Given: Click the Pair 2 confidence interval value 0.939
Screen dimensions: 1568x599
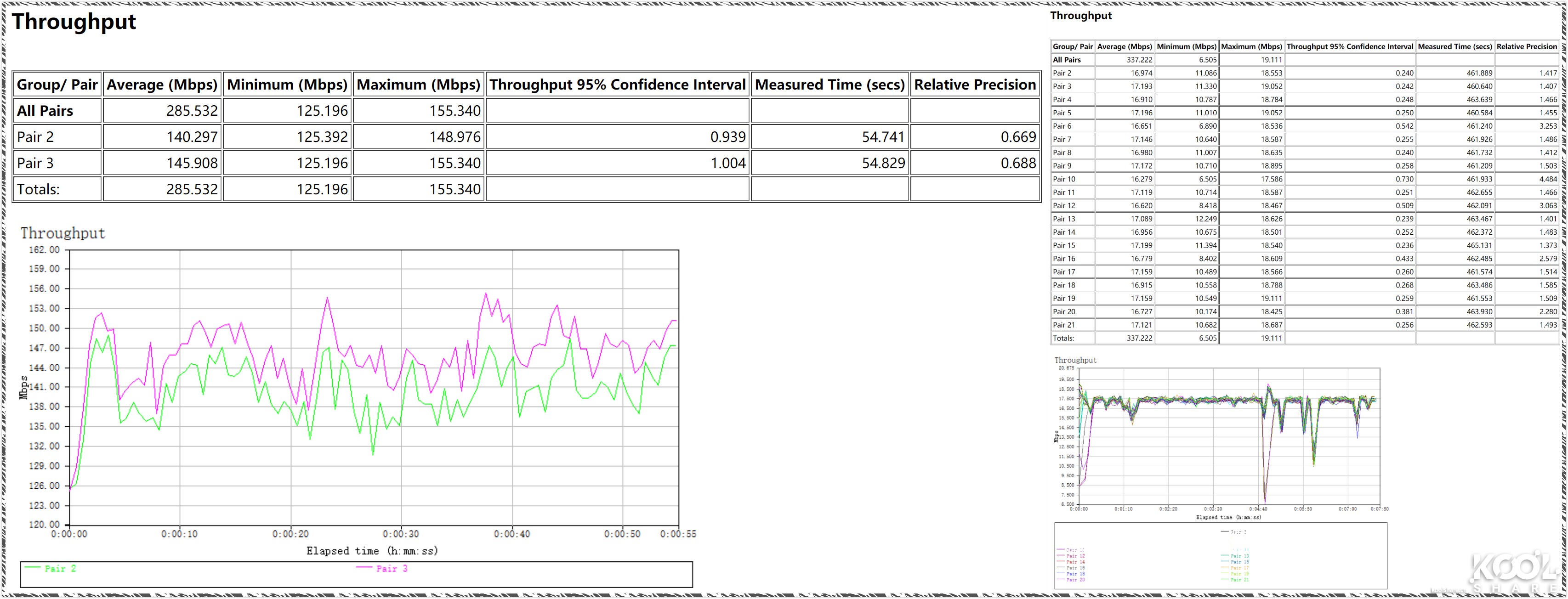Looking at the screenshot, I should (x=727, y=137).
